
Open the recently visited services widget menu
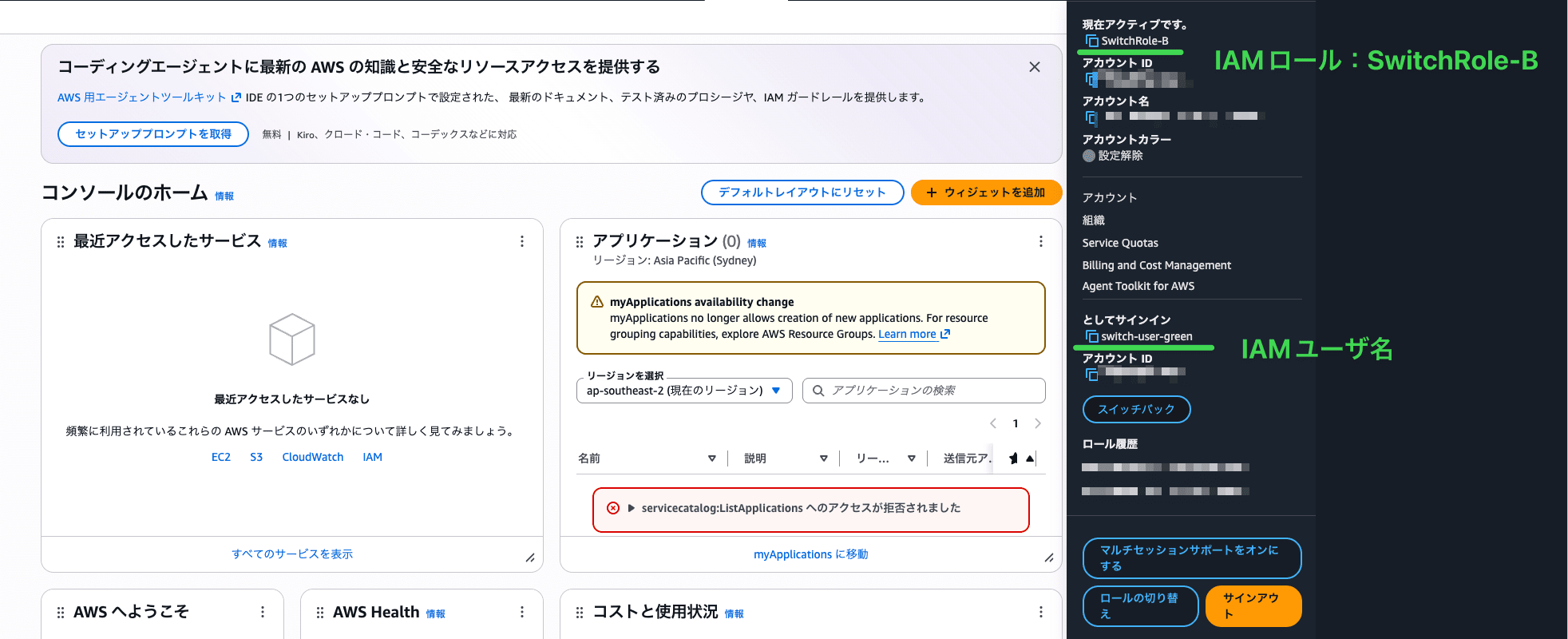[522, 241]
